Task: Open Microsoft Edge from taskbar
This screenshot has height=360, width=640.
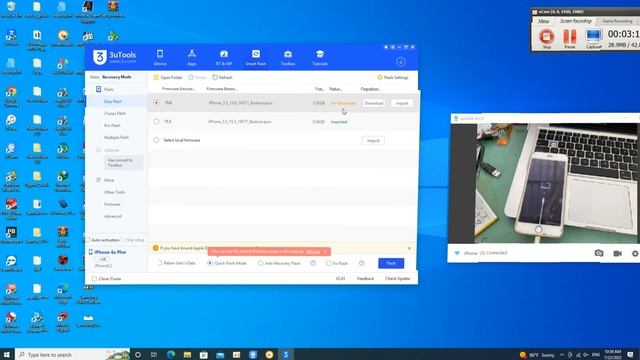Action: [x=171, y=355]
